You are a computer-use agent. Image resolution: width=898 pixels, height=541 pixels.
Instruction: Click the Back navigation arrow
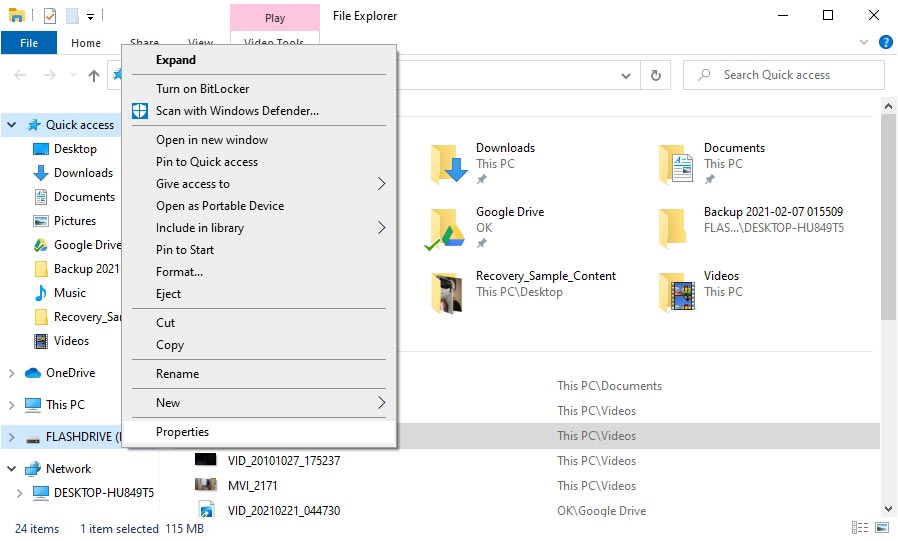20,75
